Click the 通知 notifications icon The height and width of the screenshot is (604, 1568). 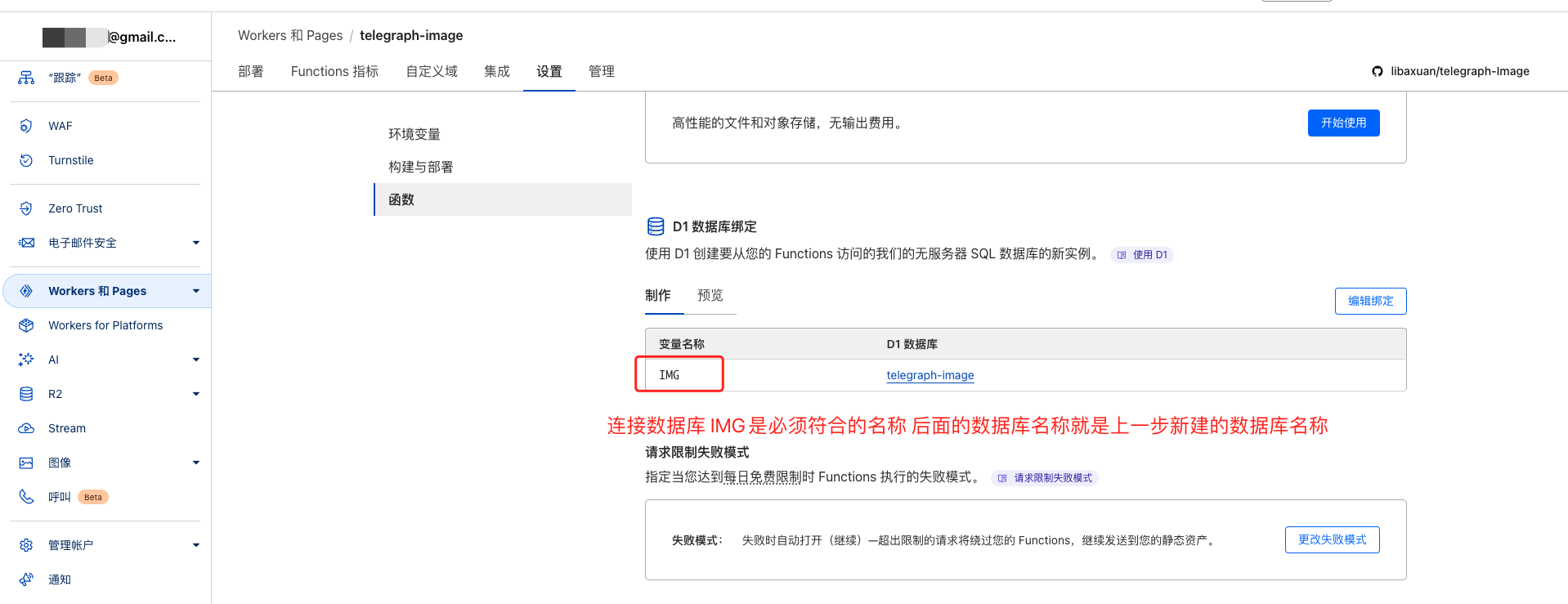coord(26,579)
